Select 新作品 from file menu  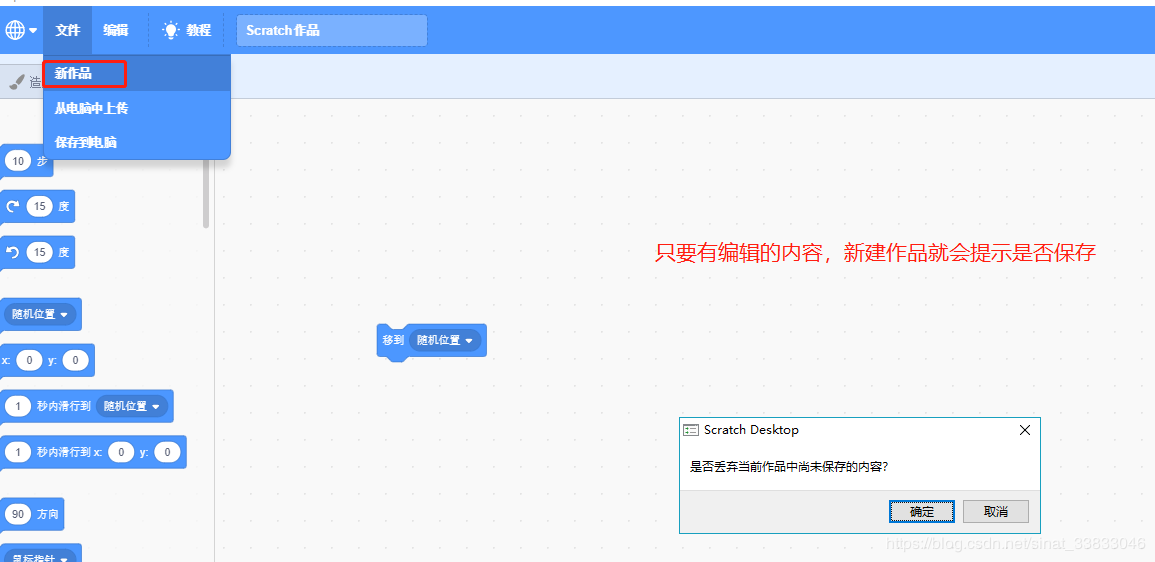137,74
